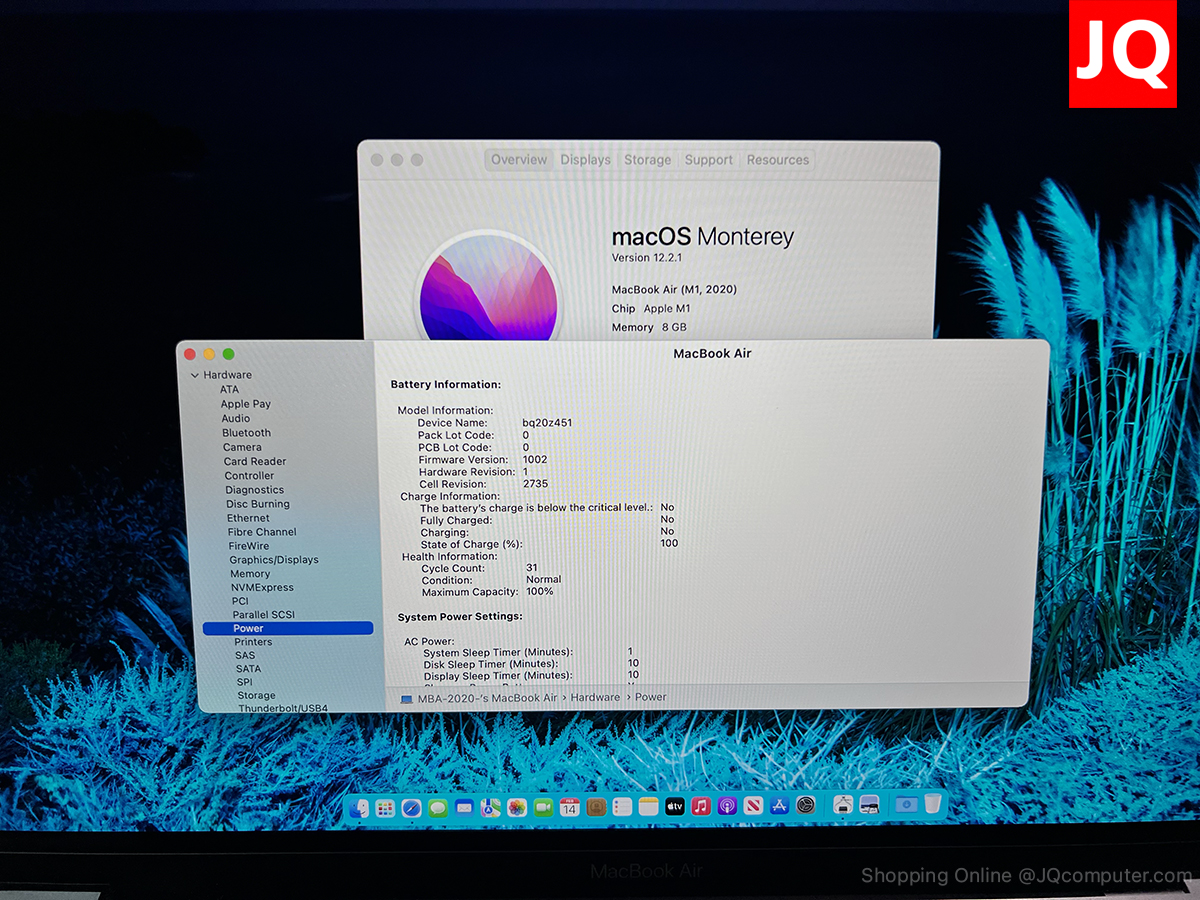Click Hardware in the path bar
1200x900 pixels.
(595, 698)
